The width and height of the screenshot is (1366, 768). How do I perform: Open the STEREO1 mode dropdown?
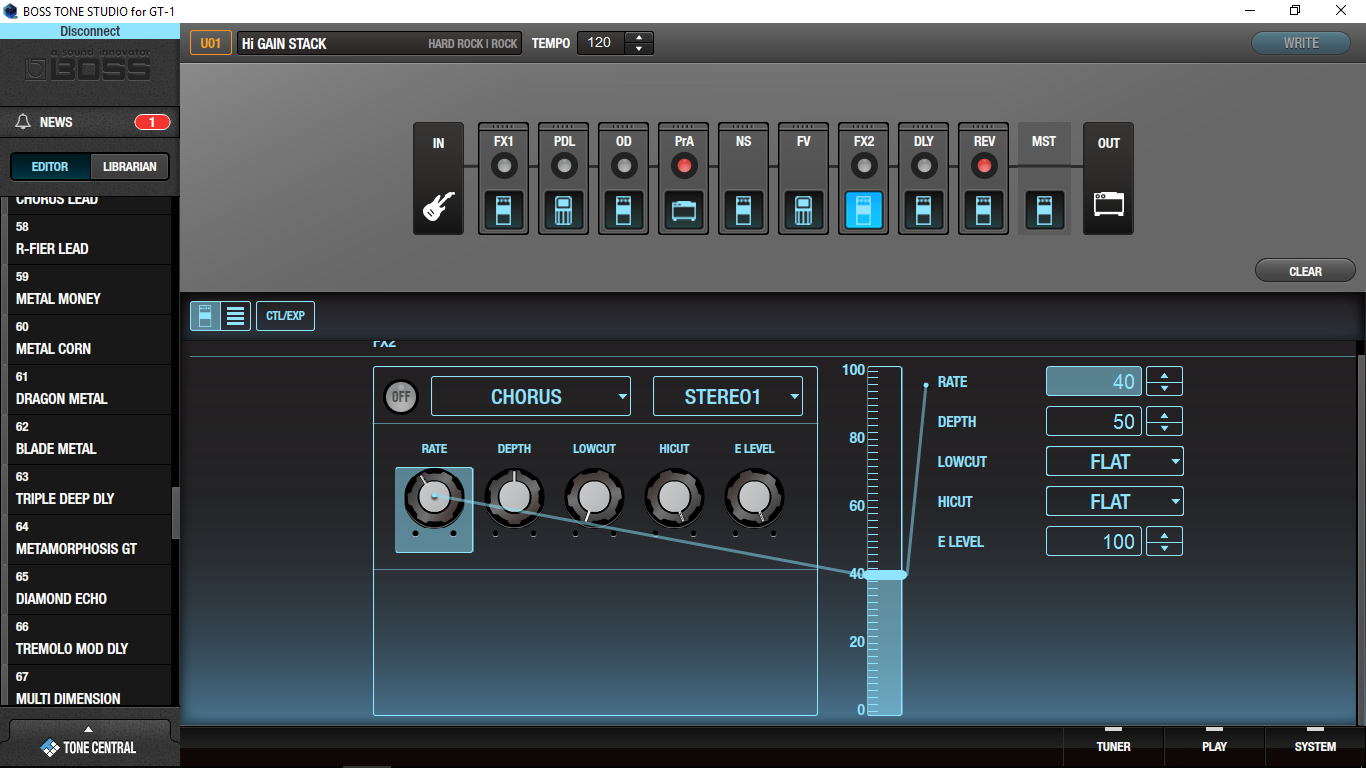point(728,396)
